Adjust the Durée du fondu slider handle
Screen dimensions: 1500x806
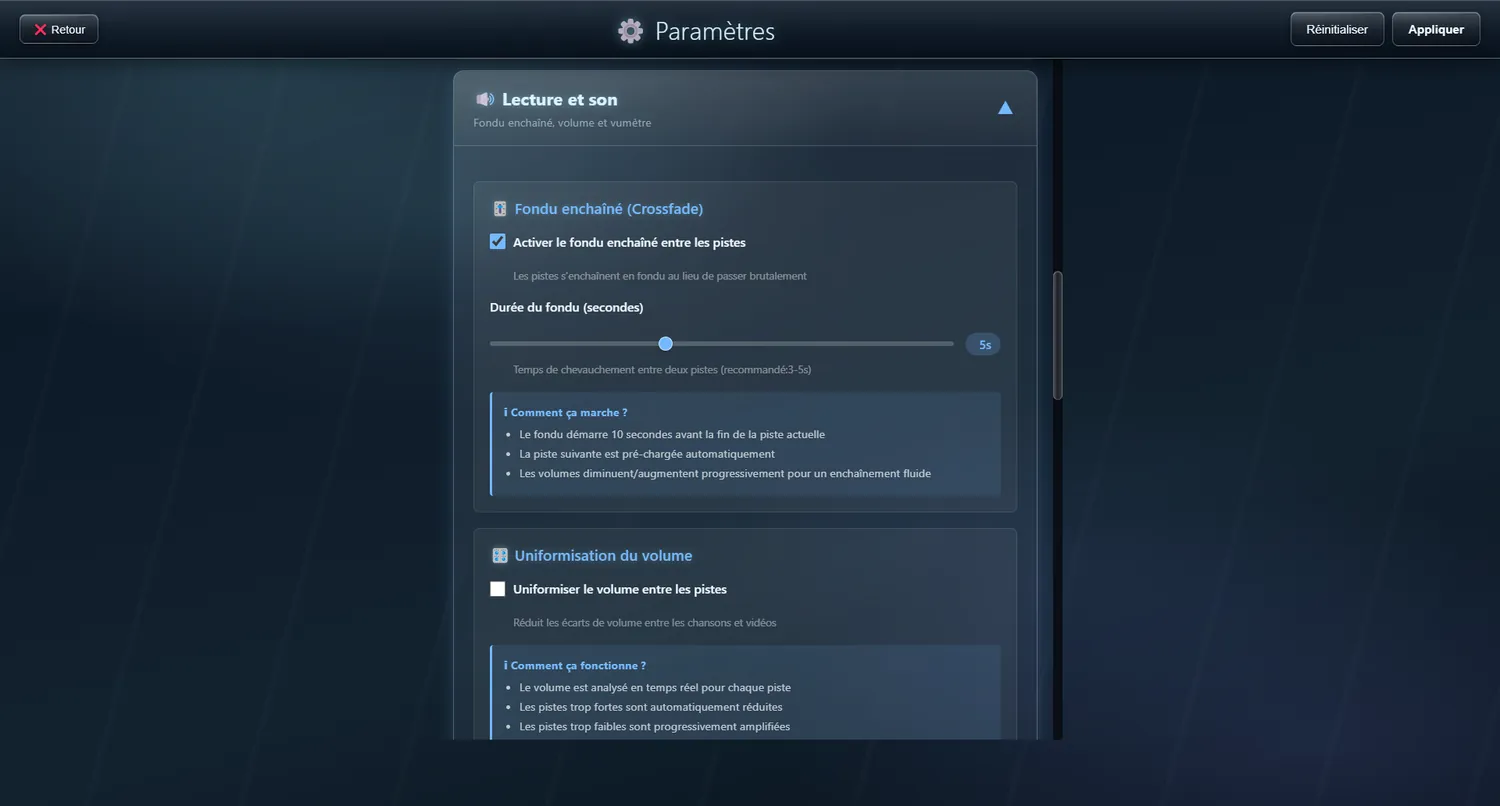[666, 344]
